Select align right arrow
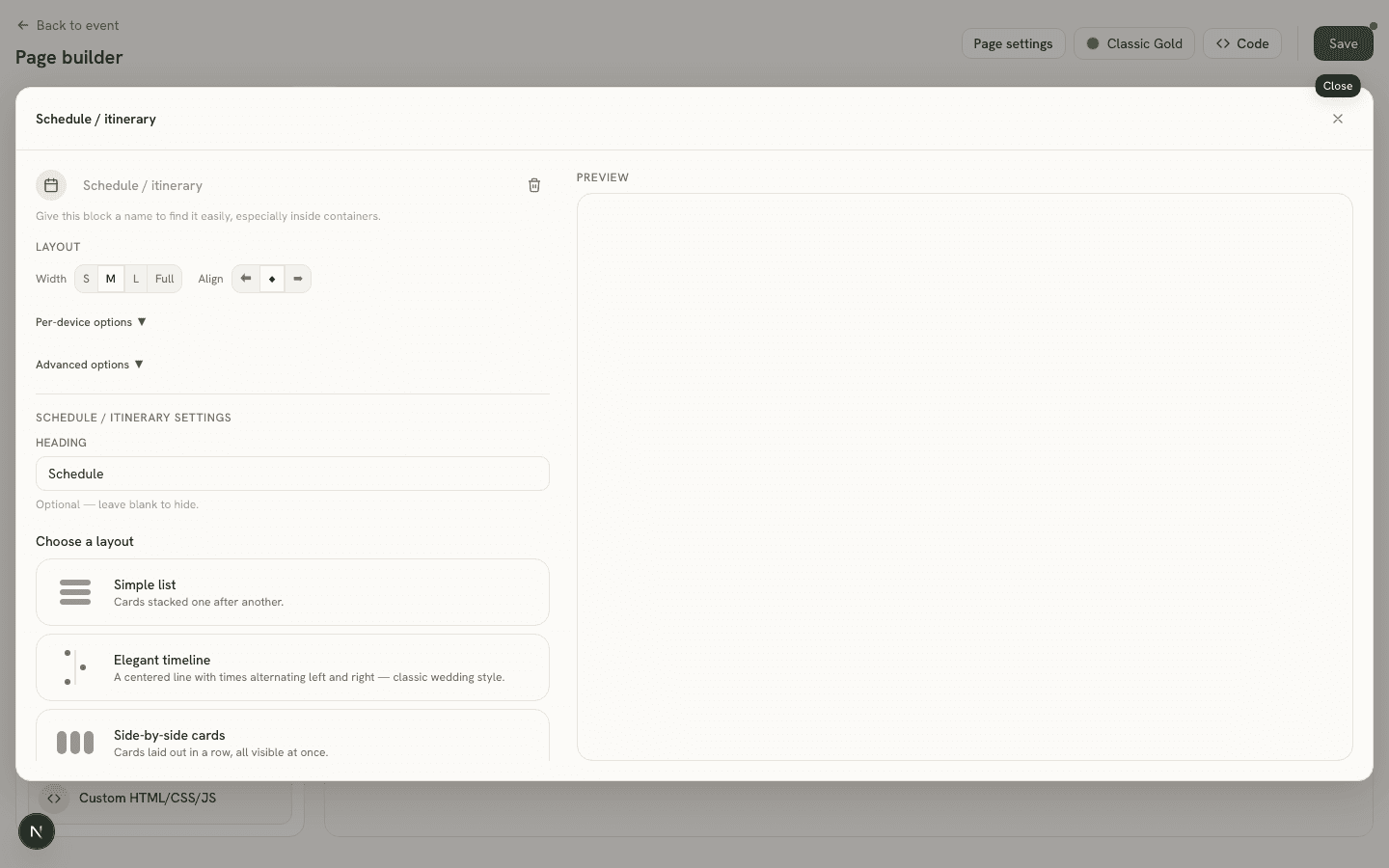 [x=298, y=279]
